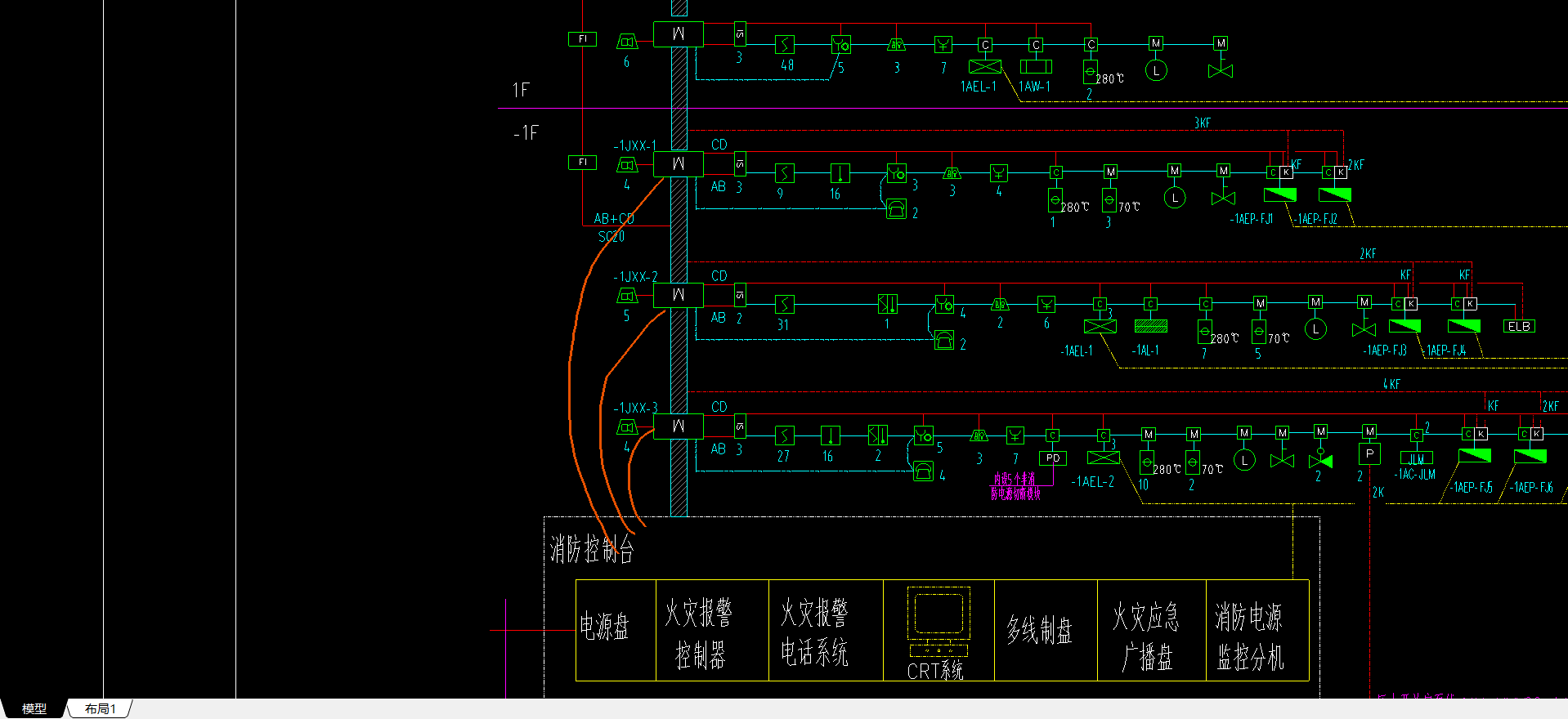Select the SI isolator in -1JXX-1 row

[740, 163]
